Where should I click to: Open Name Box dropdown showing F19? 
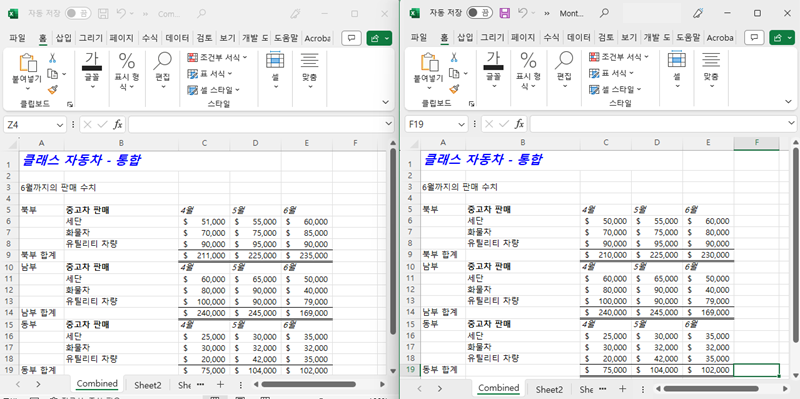pos(462,124)
